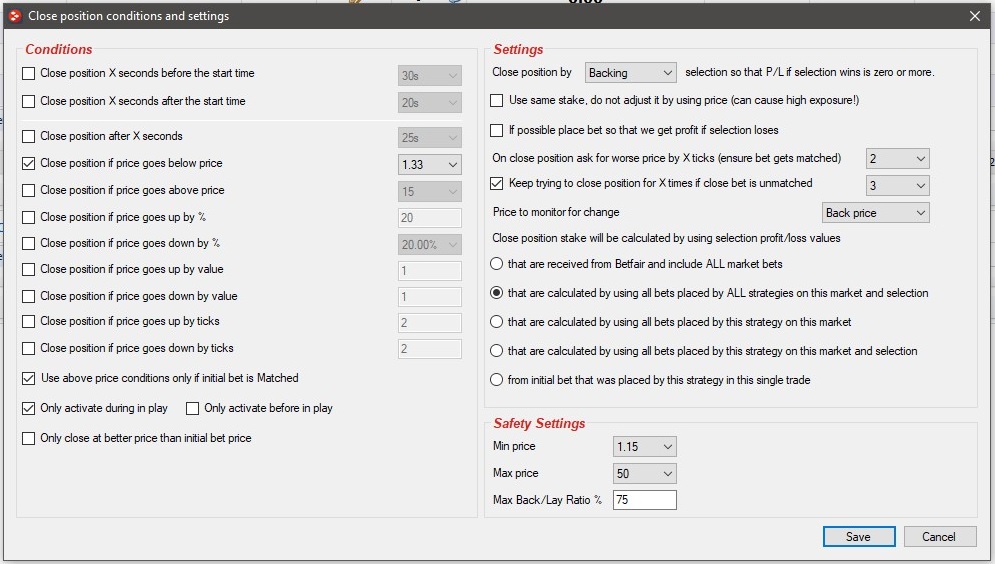Click the Save button

pos(859,537)
